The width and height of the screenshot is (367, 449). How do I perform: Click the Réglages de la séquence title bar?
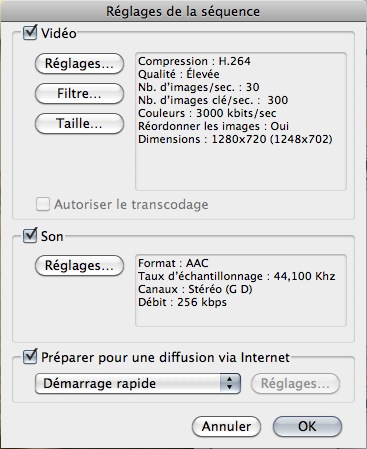183,11
